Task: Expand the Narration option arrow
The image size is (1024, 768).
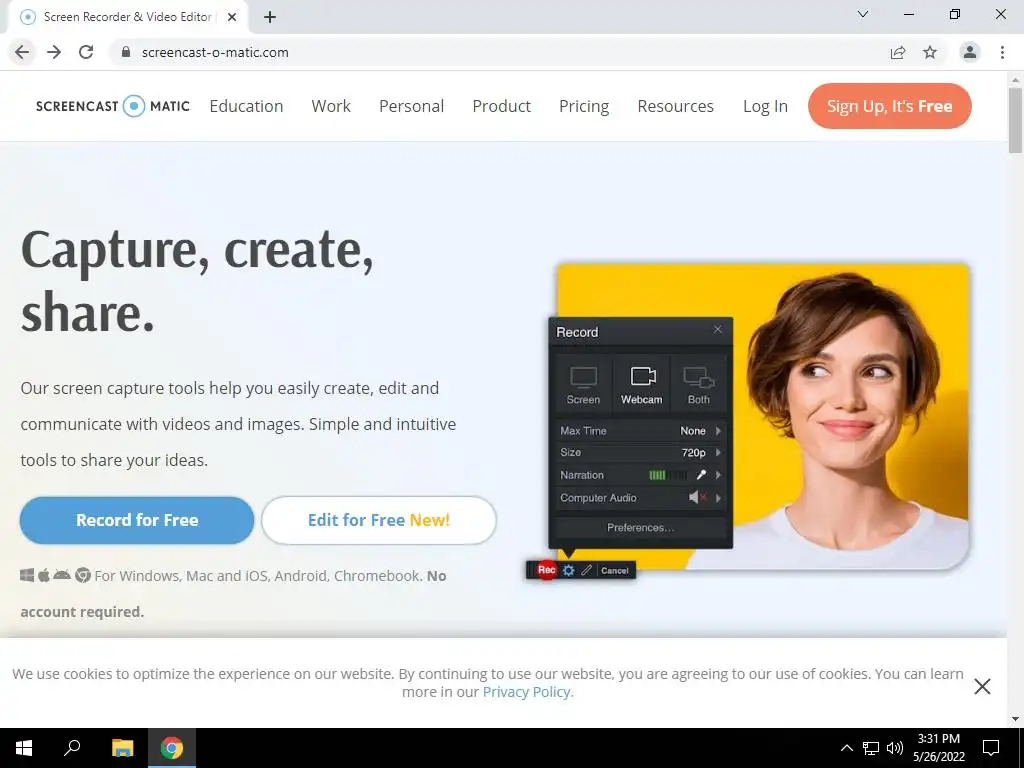Action: point(718,475)
